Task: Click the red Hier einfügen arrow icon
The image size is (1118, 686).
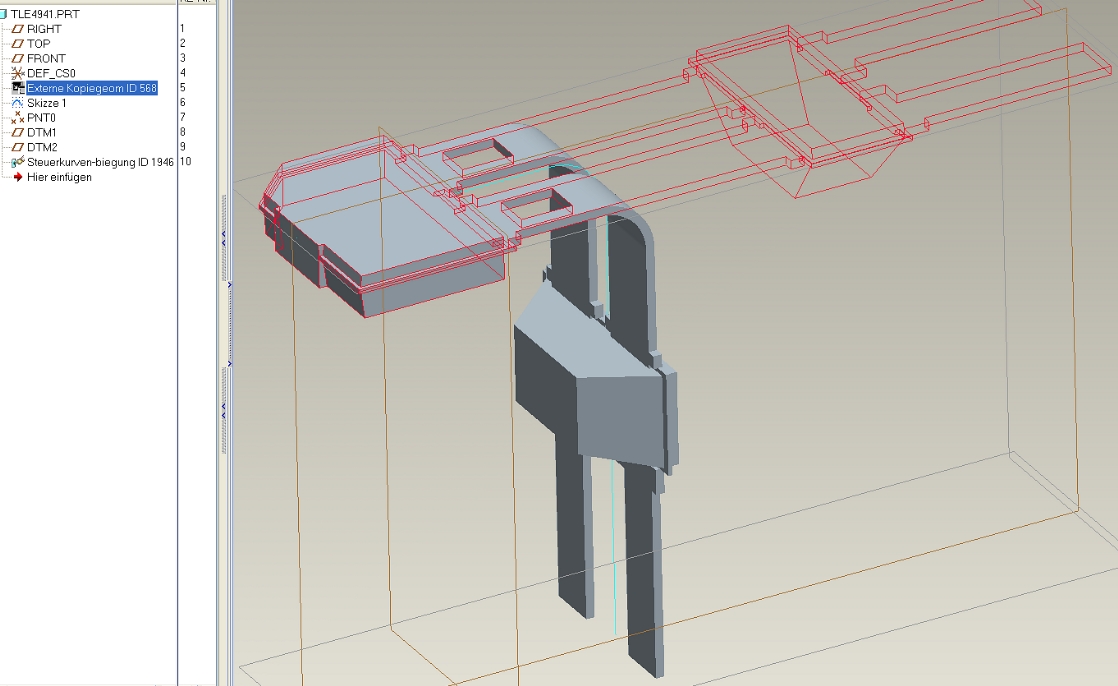Action: 18,177
